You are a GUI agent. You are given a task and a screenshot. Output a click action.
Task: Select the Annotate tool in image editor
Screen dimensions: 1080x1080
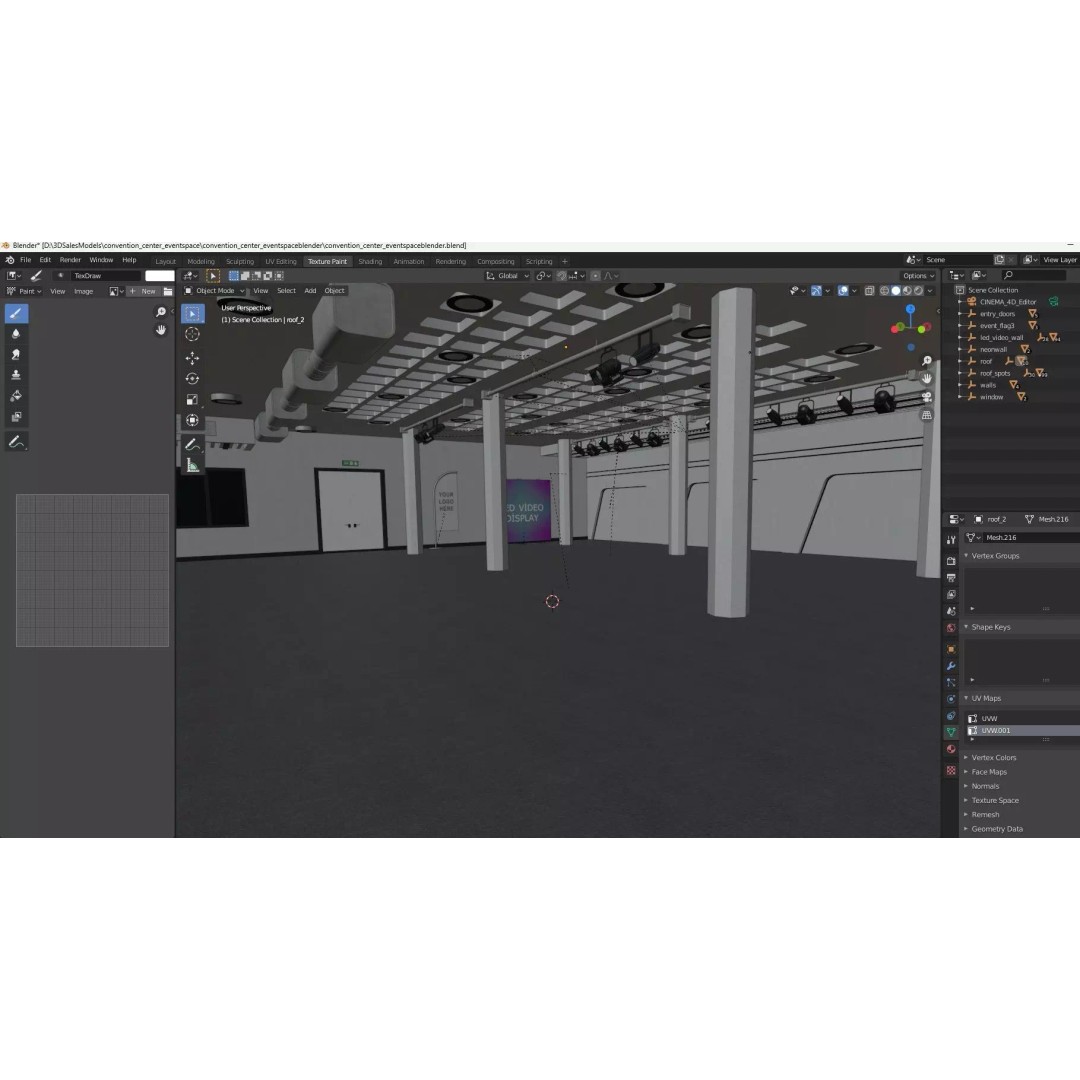click(17, 442)
